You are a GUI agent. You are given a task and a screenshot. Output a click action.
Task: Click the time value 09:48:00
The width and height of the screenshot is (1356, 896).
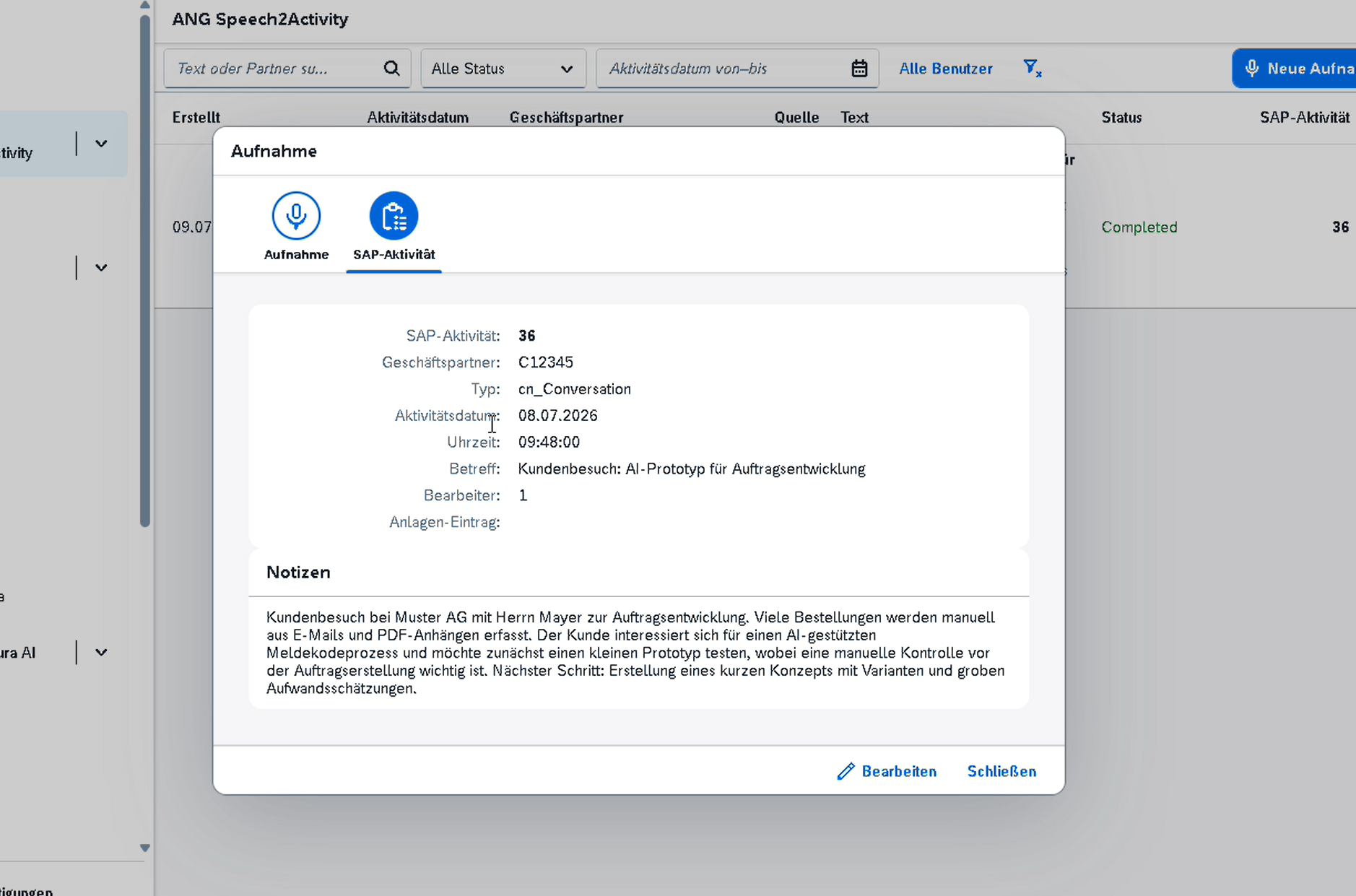pyautogui.click(x=549, y=442)
